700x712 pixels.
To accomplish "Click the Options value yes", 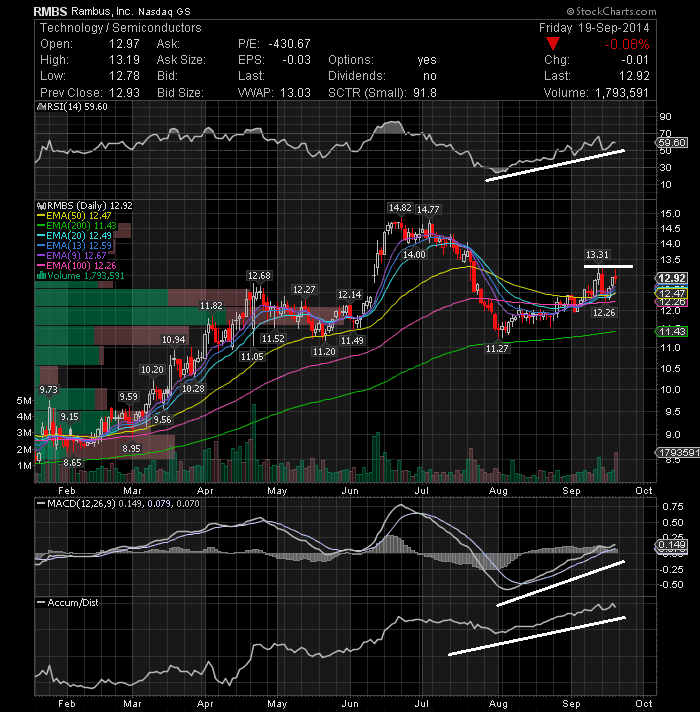I will click(427, 60).
